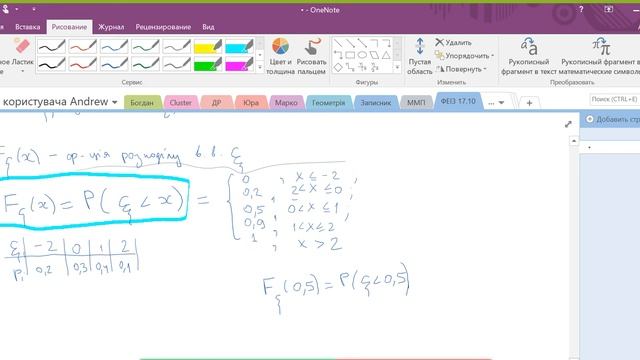Click the page scrollbar up arrow

(x=574, y=141)
